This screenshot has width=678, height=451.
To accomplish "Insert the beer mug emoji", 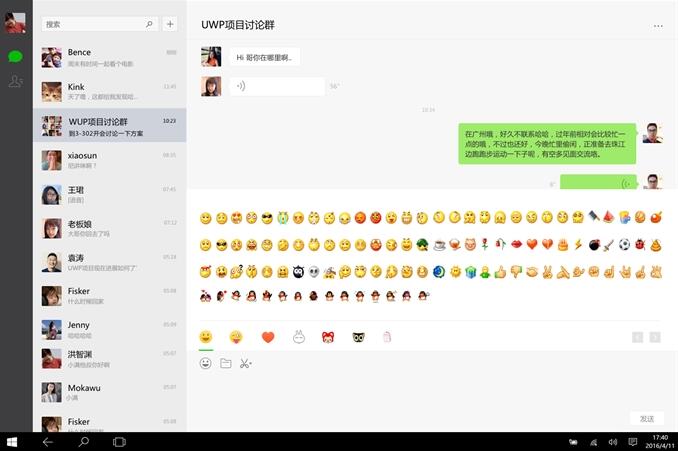I will coord(624,217).
